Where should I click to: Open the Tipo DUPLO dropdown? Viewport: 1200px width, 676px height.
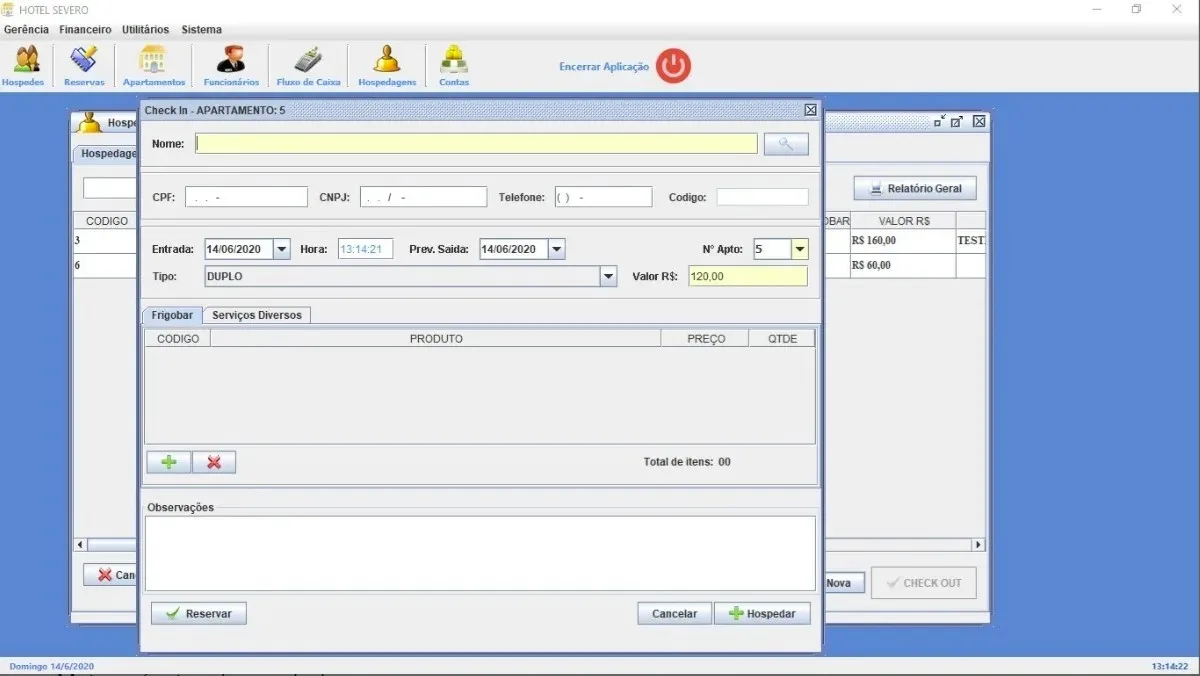click(608, 276)
